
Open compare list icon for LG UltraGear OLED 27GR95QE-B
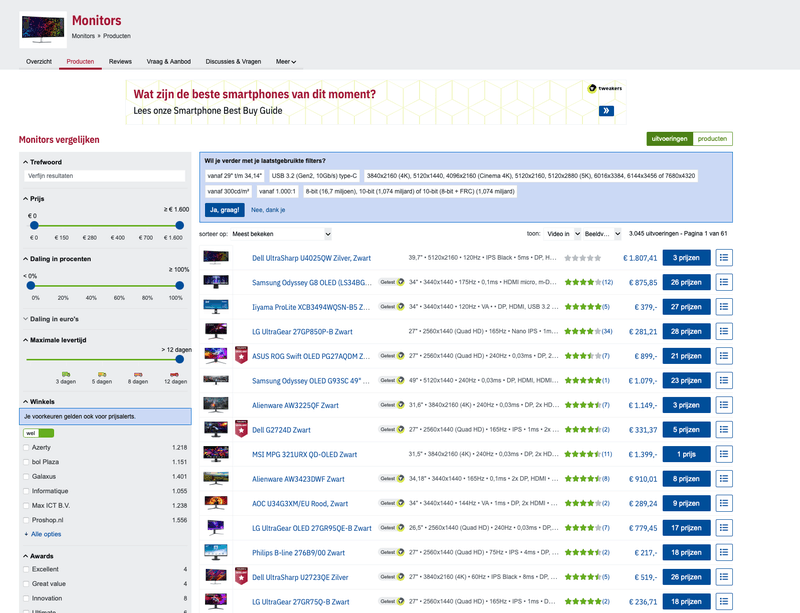tap(724, 528)
